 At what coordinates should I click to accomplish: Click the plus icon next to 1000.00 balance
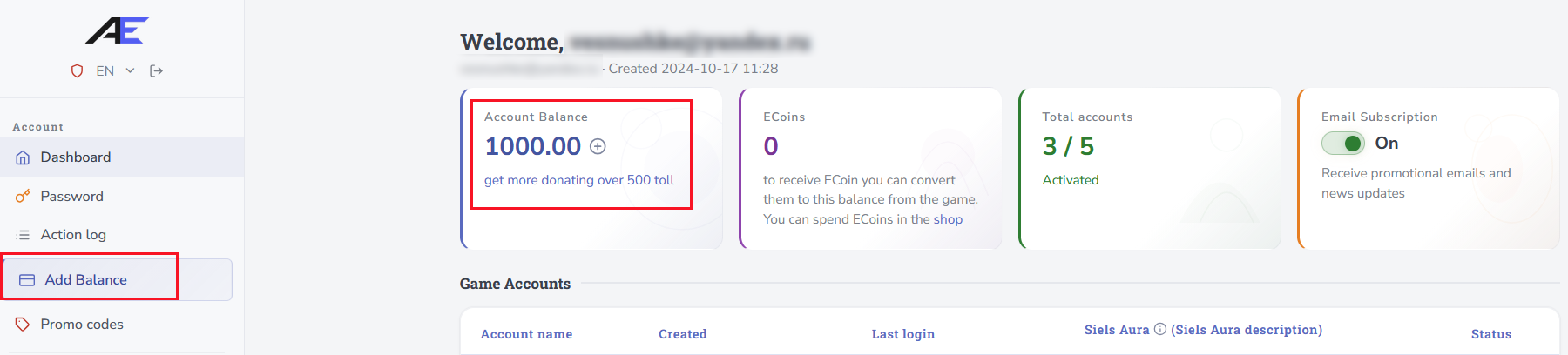pos(598,146)
